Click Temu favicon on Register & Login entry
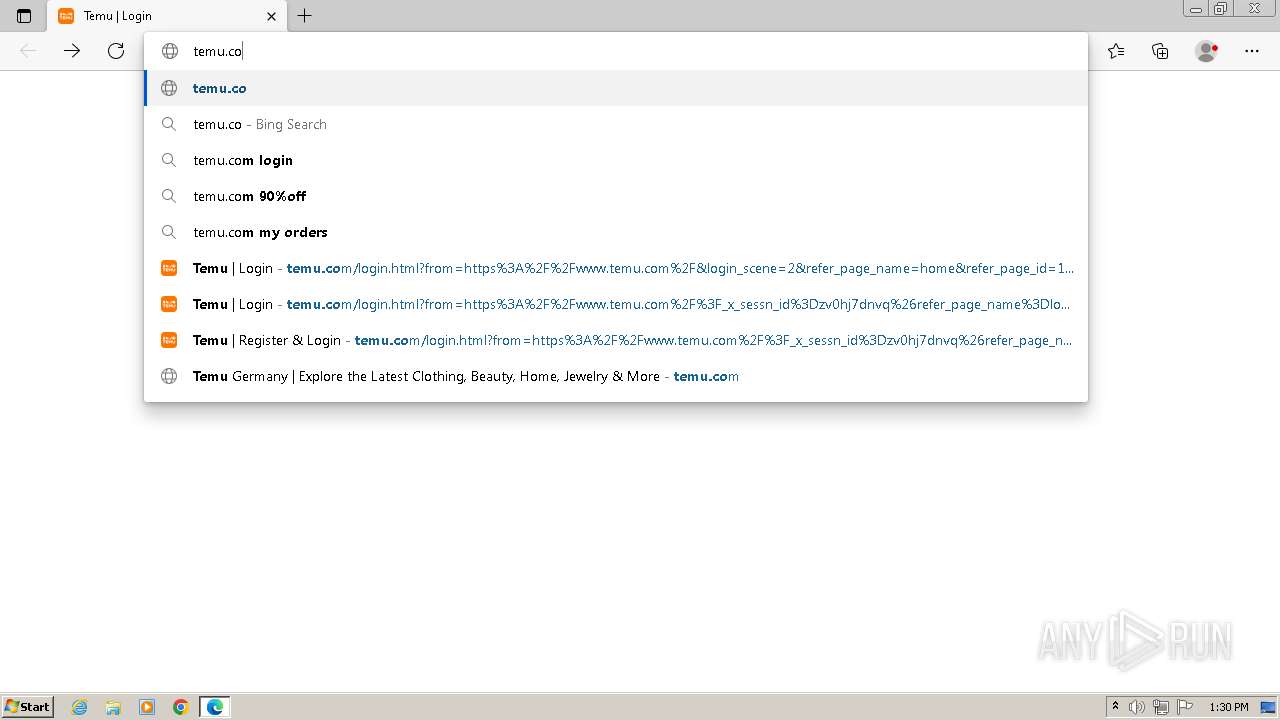This screenshot has height=720, width=1280. coord(169,340)
